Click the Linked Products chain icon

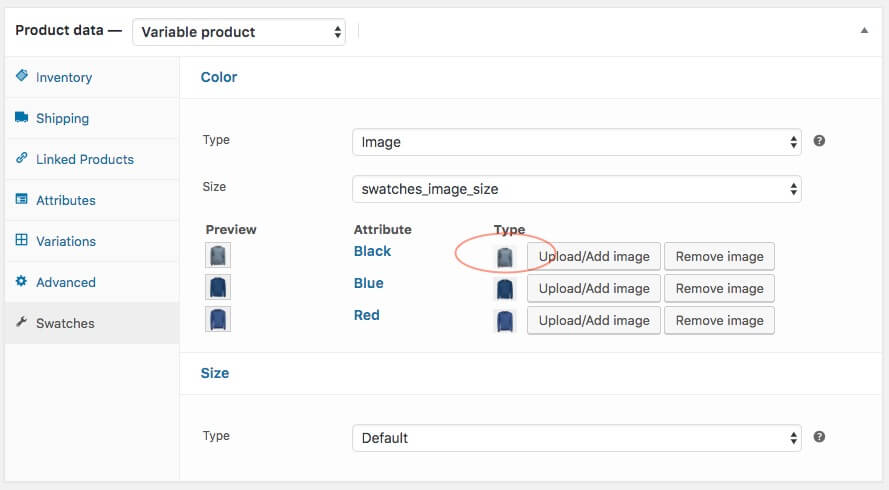point(22,159)
